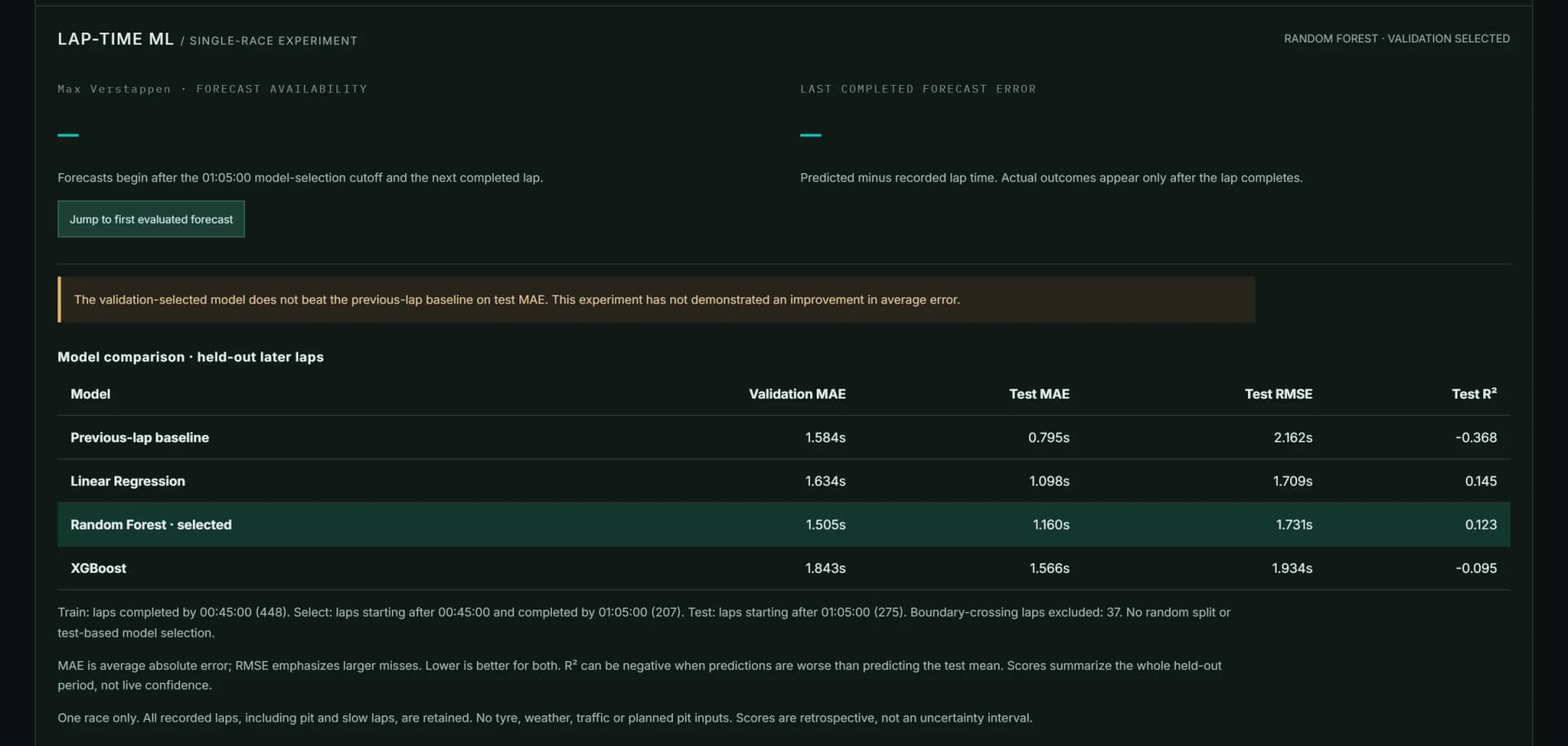Click the test MAE warning banner

pyautogui.click(x=656, y=300)
